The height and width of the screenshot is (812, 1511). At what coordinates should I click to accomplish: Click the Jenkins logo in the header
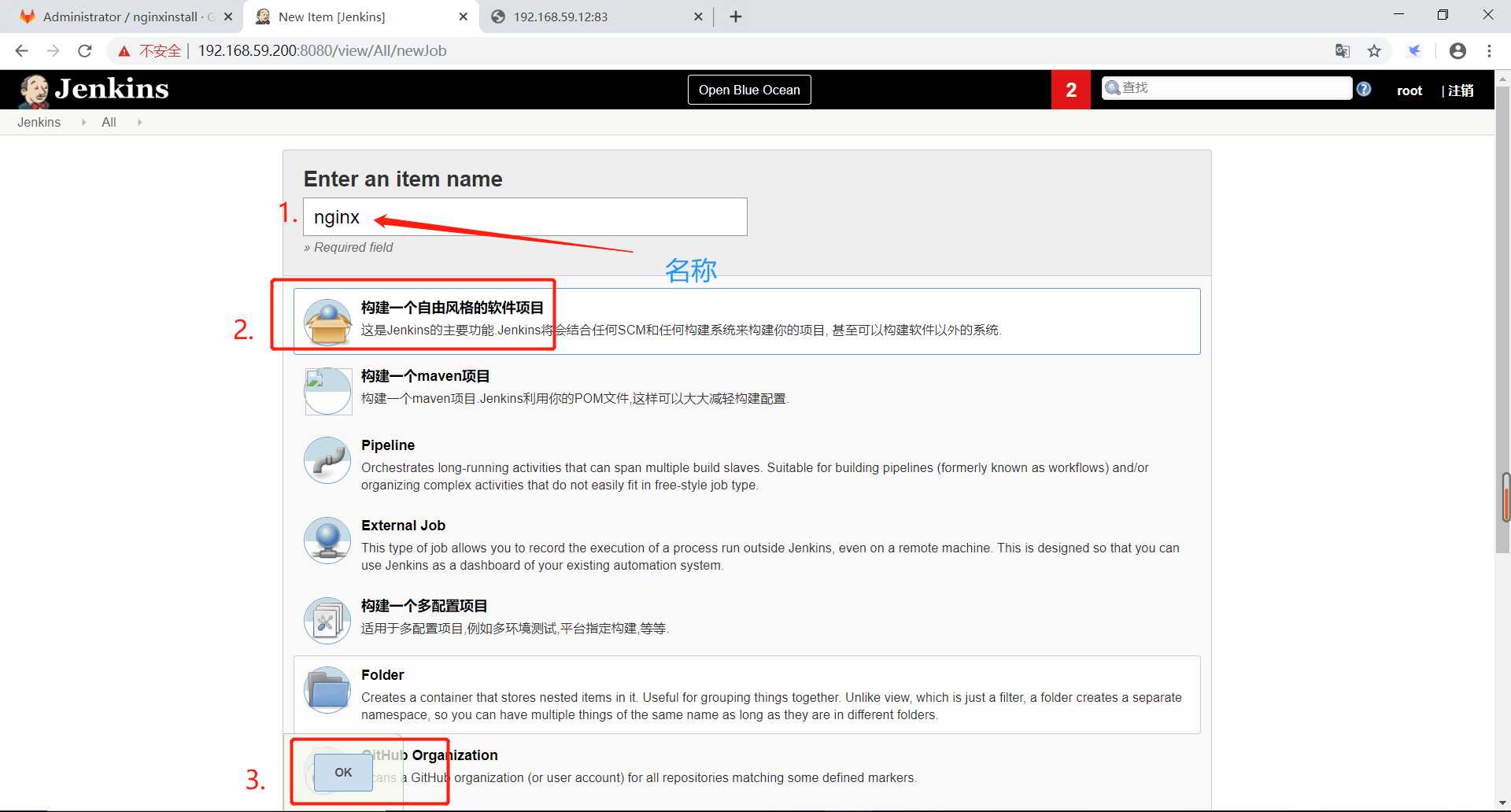tap(94, 90)
